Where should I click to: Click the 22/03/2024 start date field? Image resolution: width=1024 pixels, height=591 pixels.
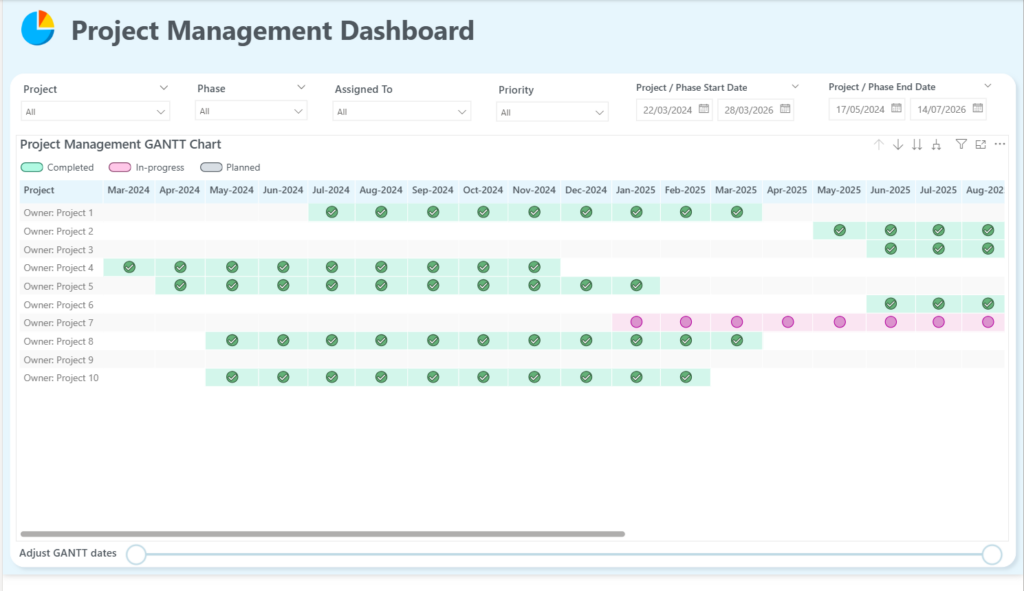[674, 110]
